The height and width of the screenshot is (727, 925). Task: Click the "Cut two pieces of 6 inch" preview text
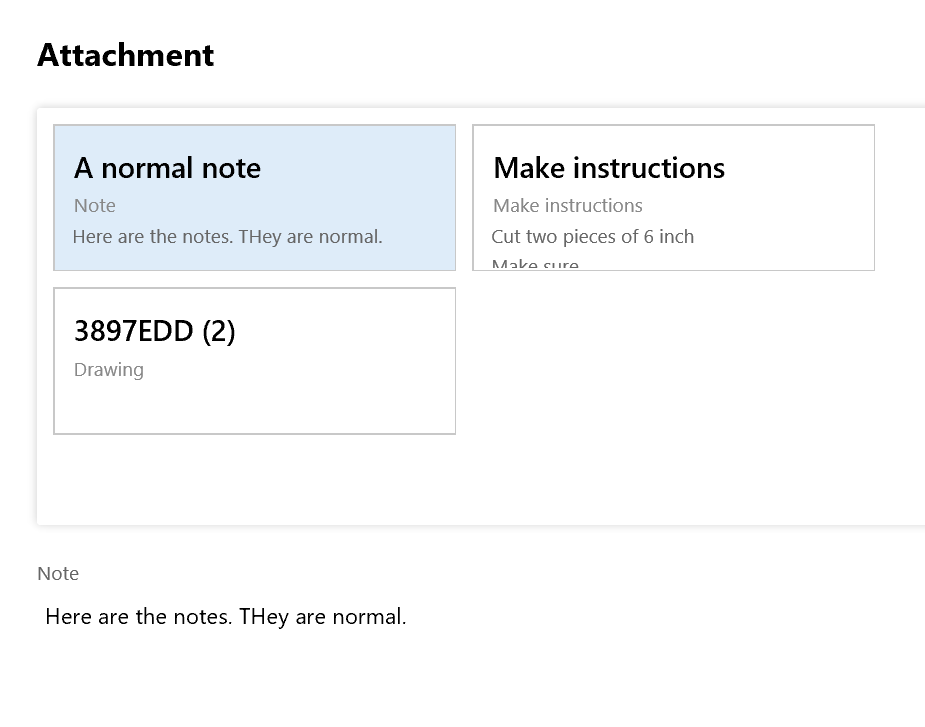(593, 236)
